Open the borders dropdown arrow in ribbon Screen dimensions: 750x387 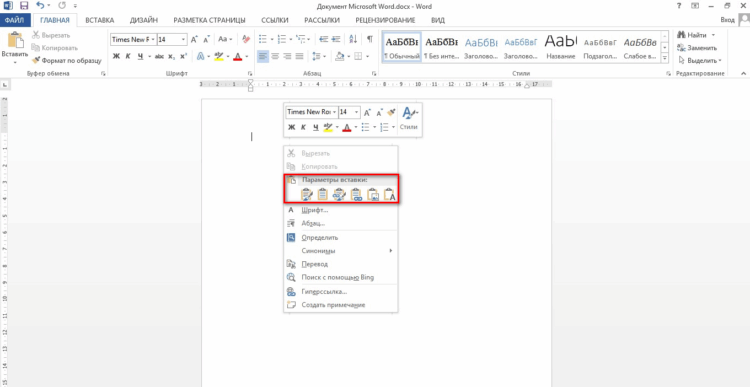point(367,56)
